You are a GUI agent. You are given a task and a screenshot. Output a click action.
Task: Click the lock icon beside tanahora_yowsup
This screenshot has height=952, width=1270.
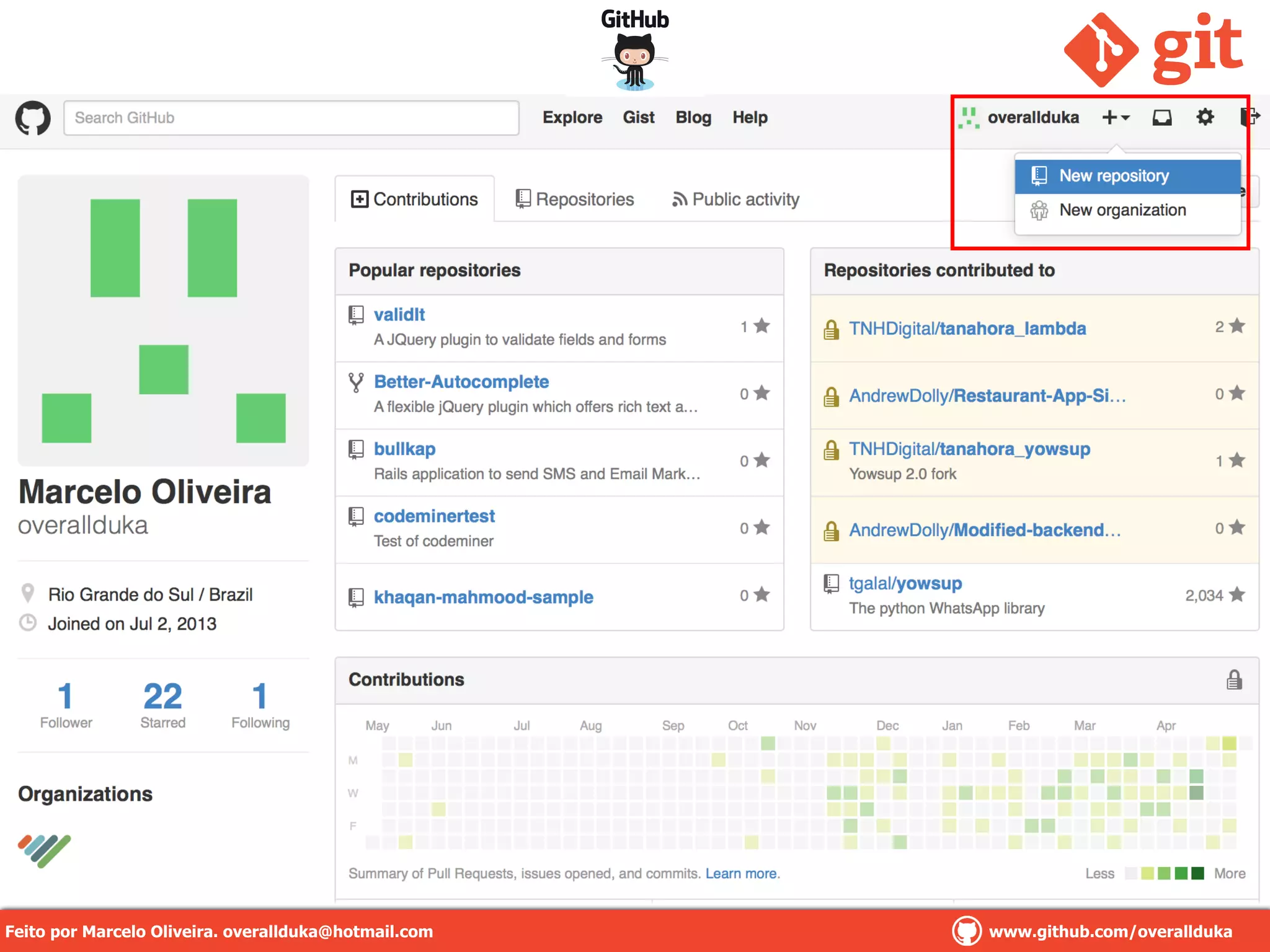832,450
